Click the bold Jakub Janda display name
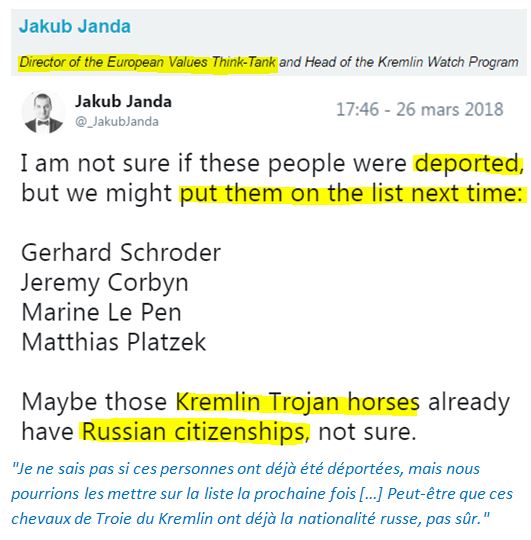 (x=123, y=102)
